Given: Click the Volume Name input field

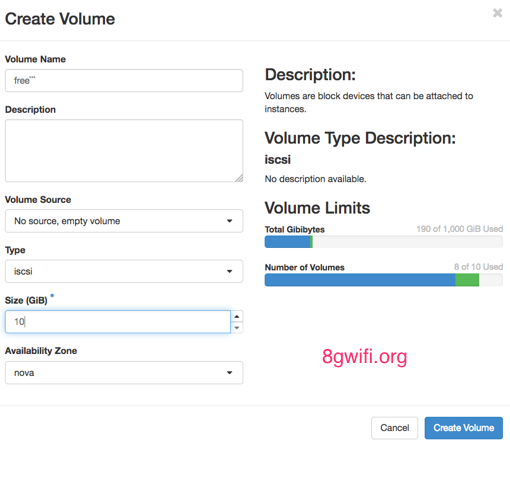Looking at the screenshot, I should pos(124,80).
